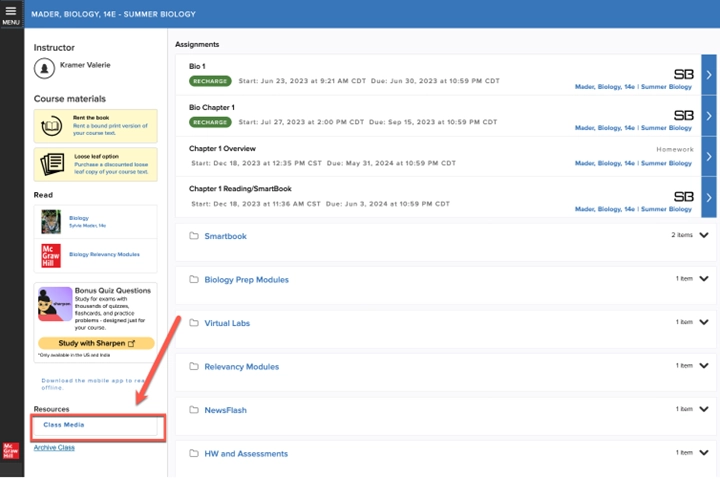This screenshot has width=720, height=479.
Task: Click the Archive Class link
Action: [54, 447]
